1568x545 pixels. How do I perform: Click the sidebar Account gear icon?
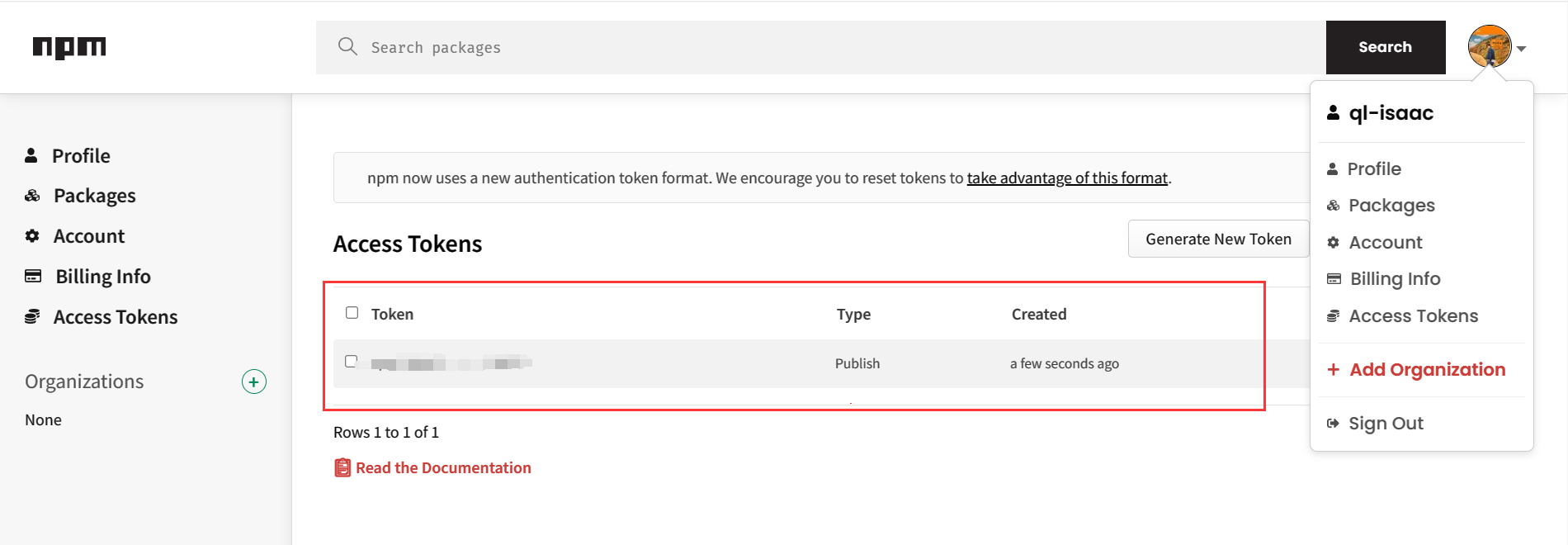[32, 236]
